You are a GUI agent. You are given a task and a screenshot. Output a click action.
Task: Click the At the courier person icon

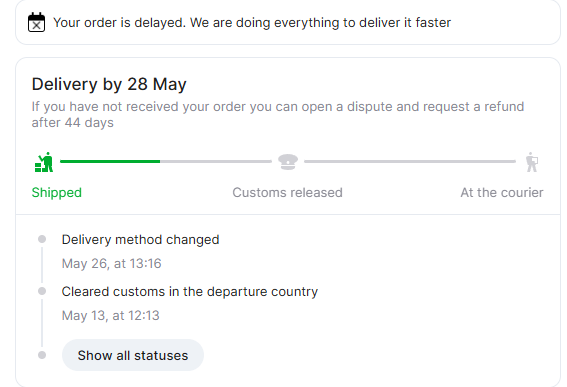coord(532,162)
